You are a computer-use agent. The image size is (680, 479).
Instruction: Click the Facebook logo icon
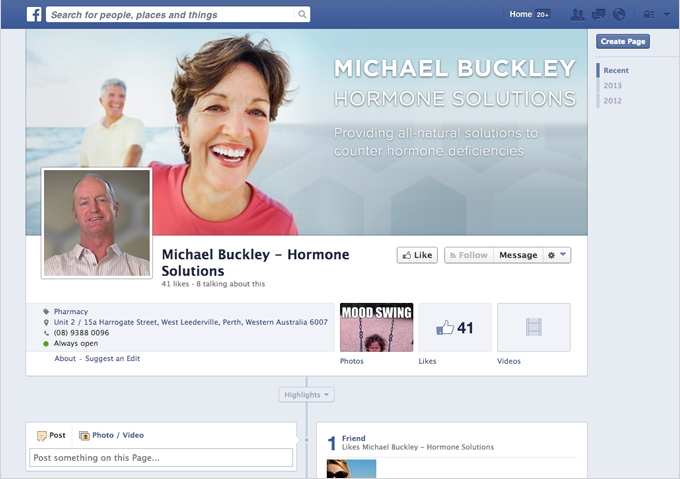coord(34,14)
